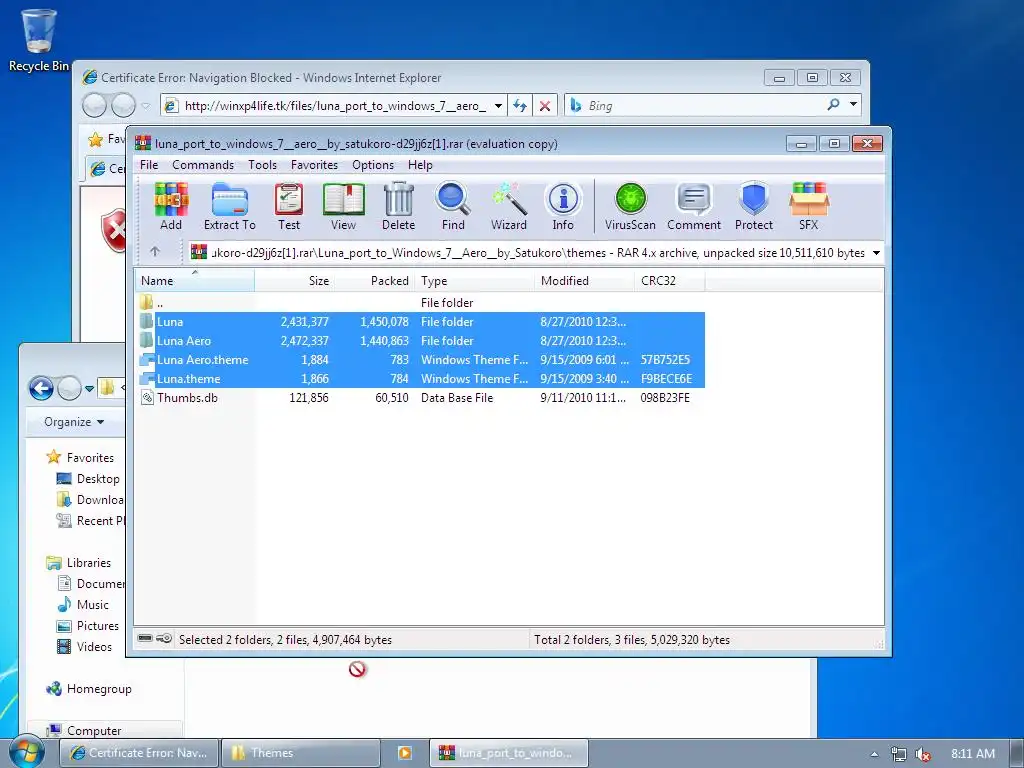Click the Comment toolbar icon
This screenshot has height=768, width=1024.
(694, 206)
